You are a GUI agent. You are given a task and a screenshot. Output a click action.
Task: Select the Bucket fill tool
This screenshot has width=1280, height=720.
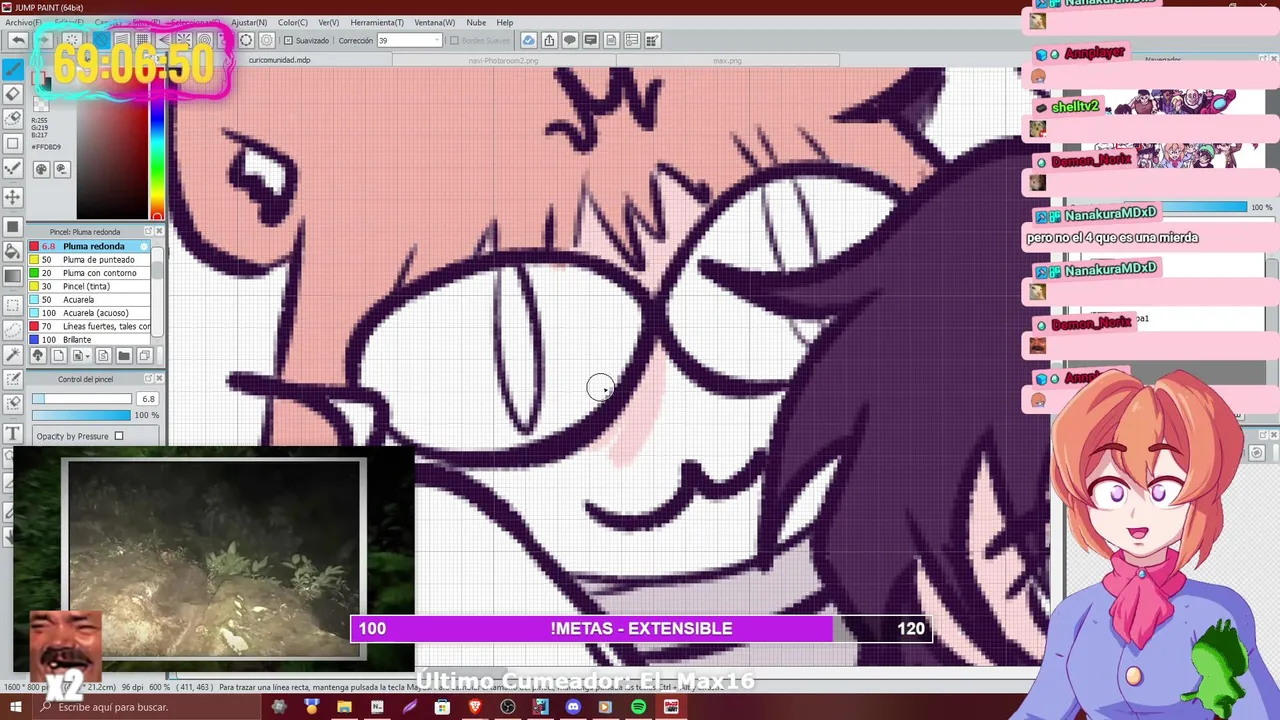[13, 251]
